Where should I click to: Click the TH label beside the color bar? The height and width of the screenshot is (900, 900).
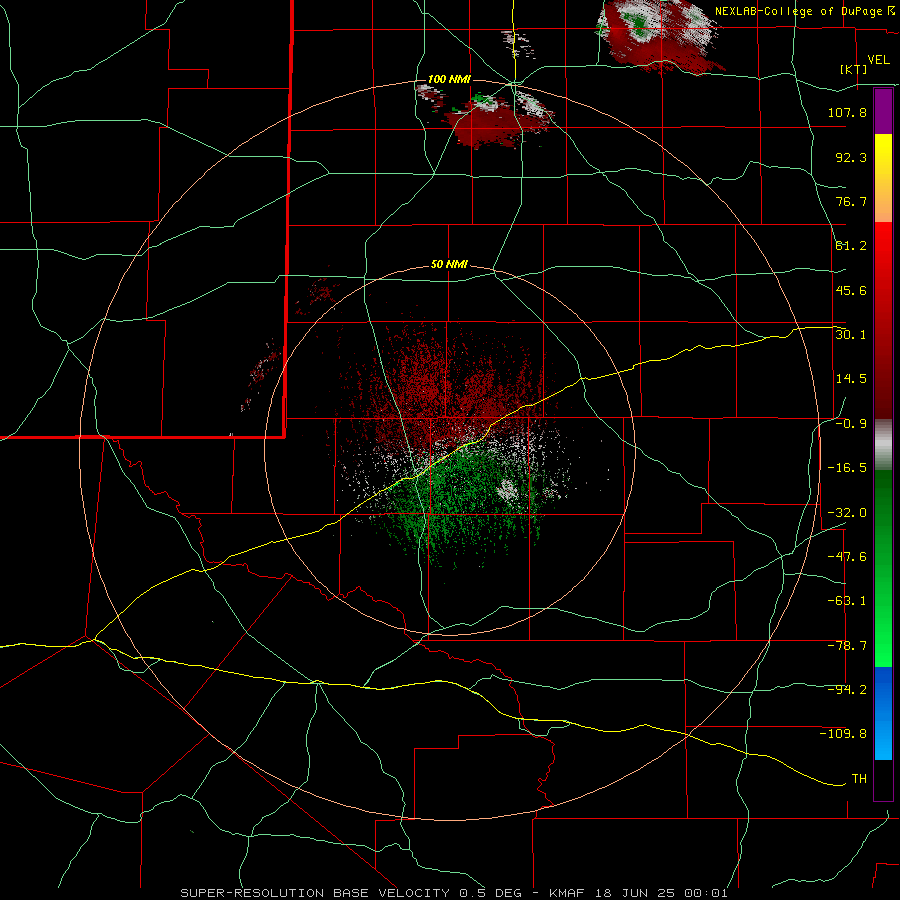859,778
